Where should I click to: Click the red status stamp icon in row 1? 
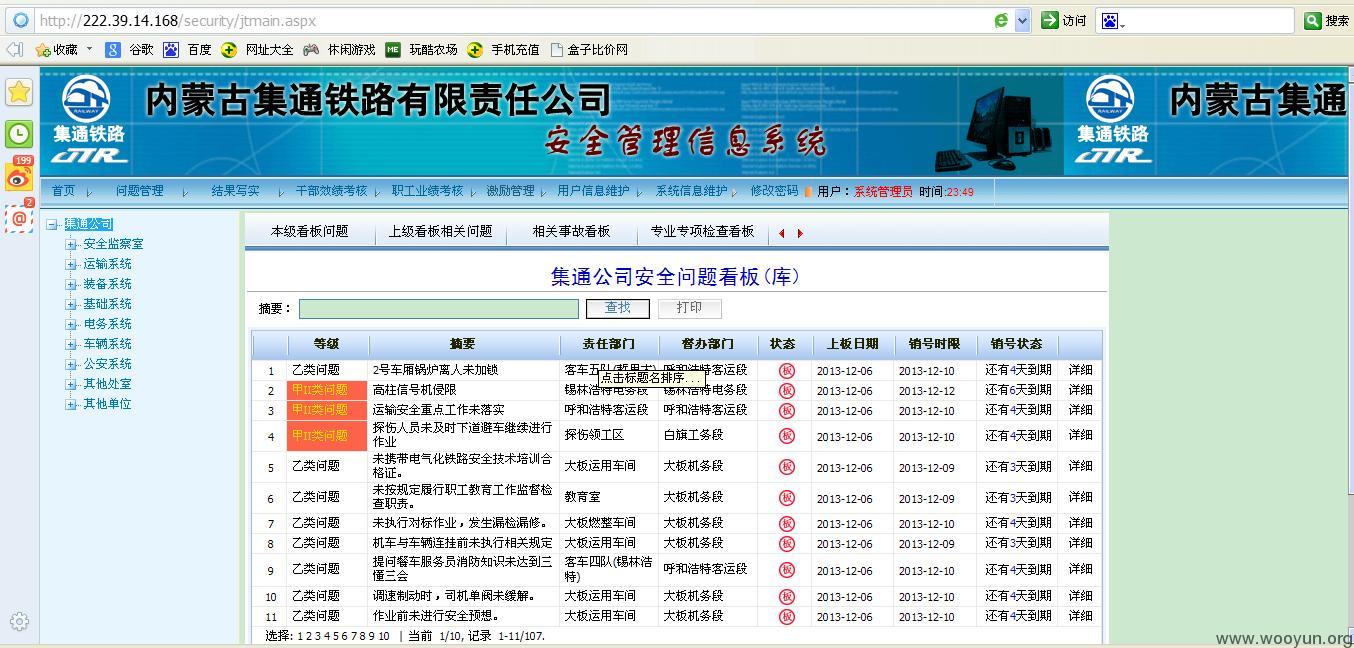coord(787,371)
